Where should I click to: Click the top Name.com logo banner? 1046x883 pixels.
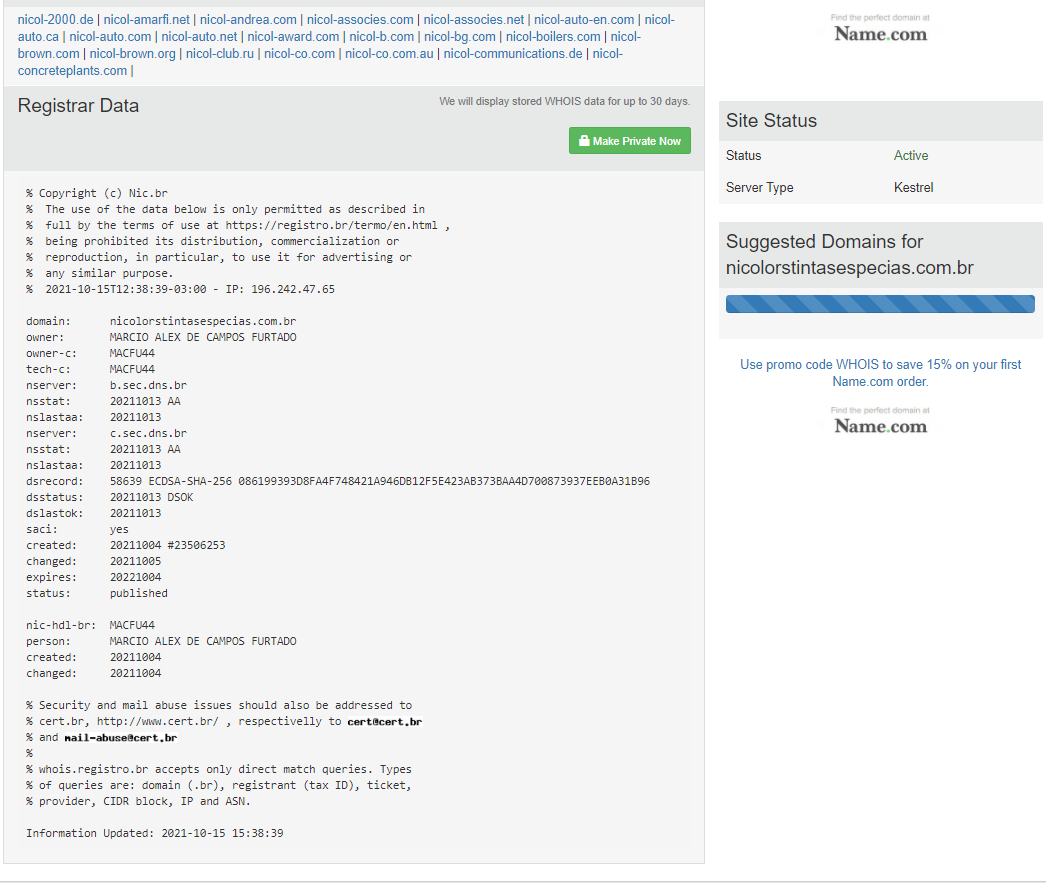tap(880, 29)
